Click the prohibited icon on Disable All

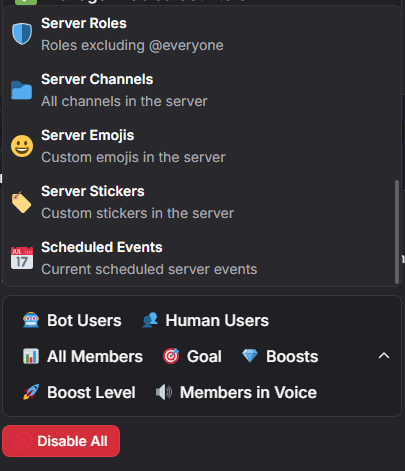coord(23,441)
